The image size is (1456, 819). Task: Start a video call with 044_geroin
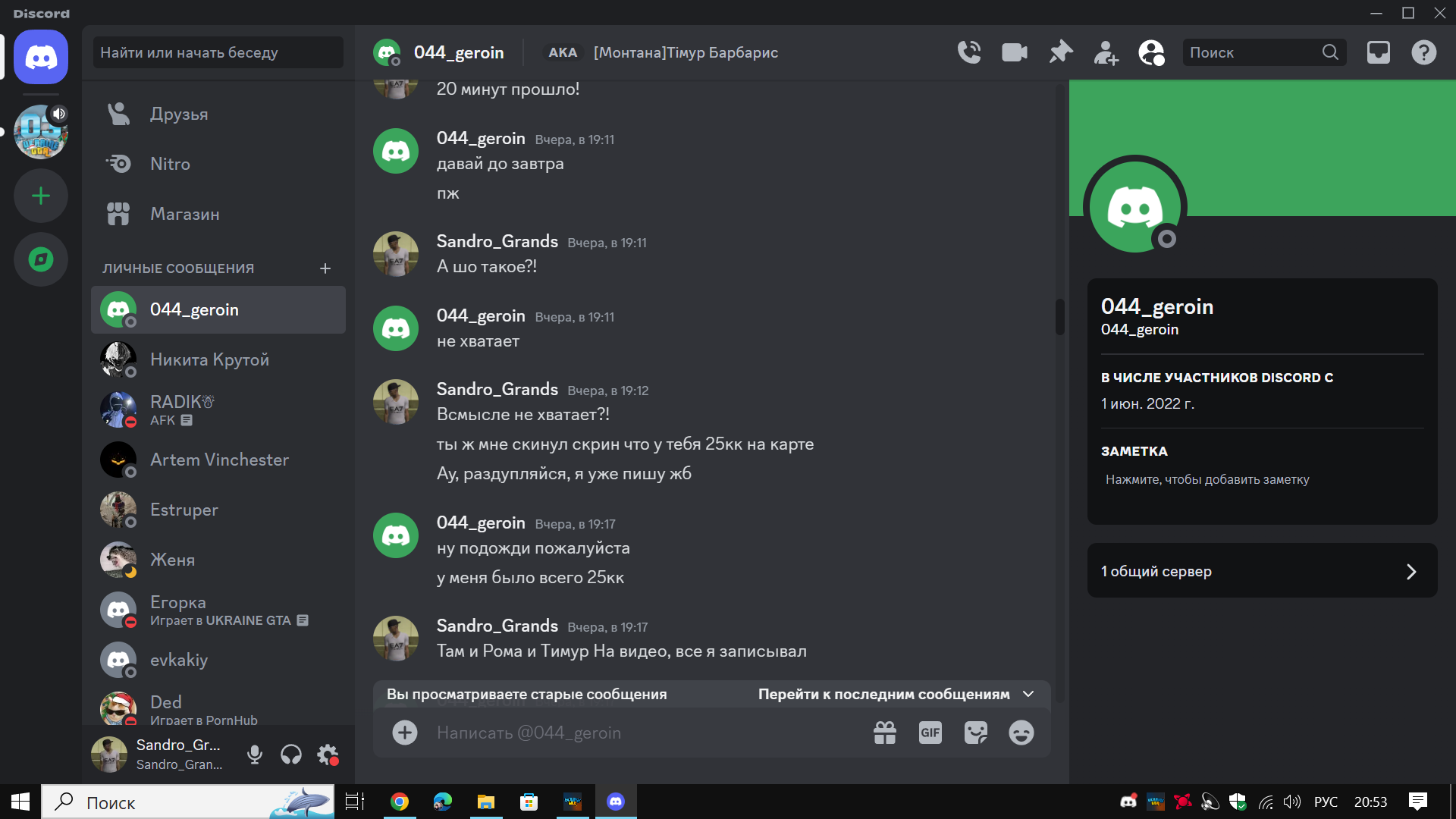tap(1015, 52)
